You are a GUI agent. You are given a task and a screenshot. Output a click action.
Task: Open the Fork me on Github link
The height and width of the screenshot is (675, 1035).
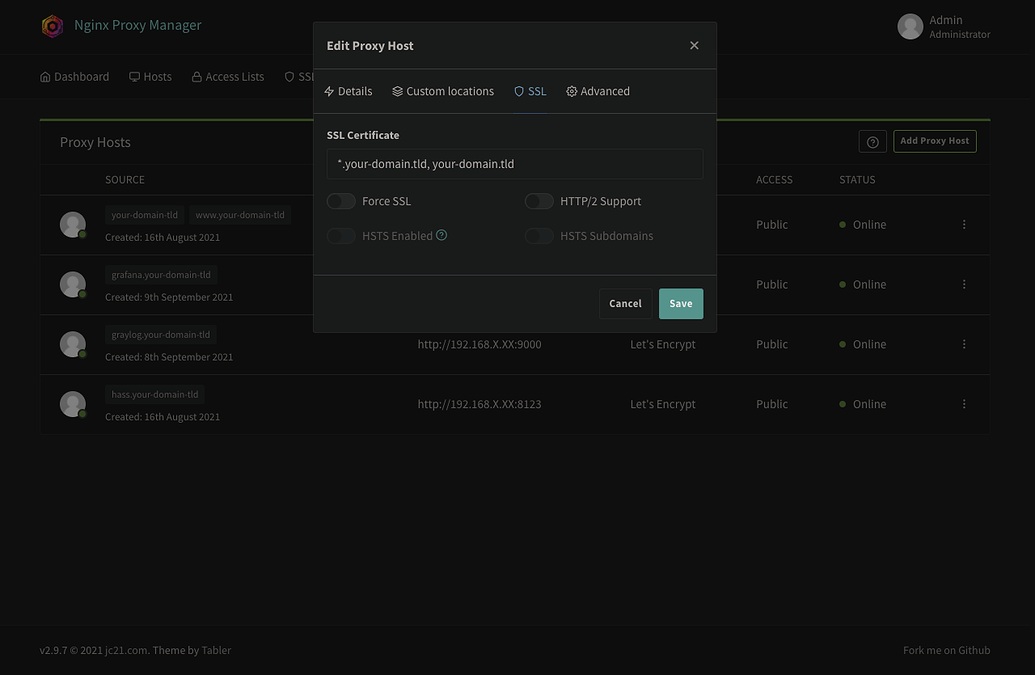click(x=946, y=649)
